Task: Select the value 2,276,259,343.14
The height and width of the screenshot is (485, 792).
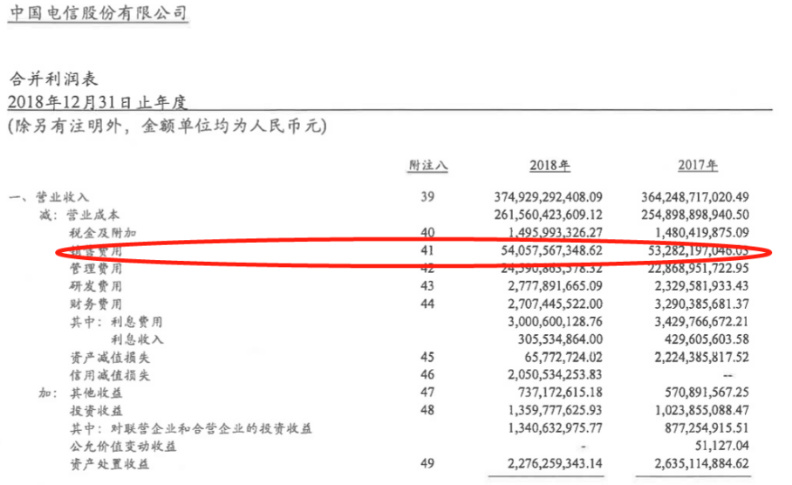Action: pyautogui.click(x=556, y=464)
